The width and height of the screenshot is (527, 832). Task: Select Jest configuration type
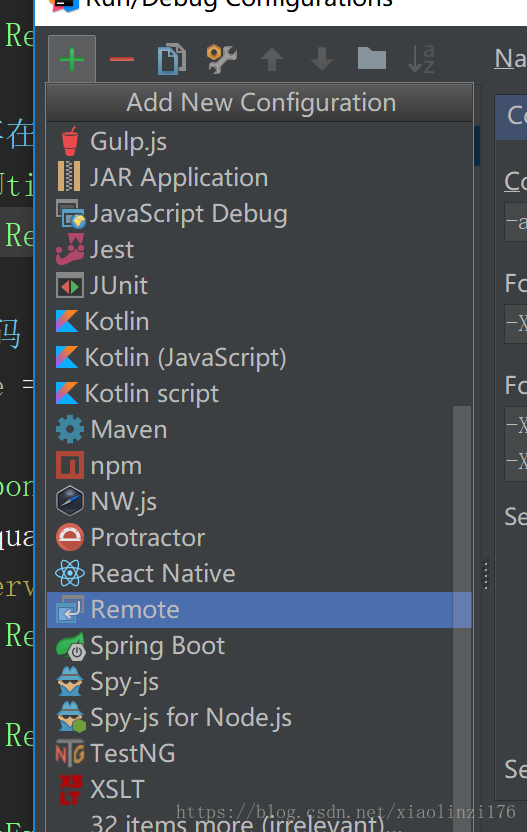click(259, 249)
